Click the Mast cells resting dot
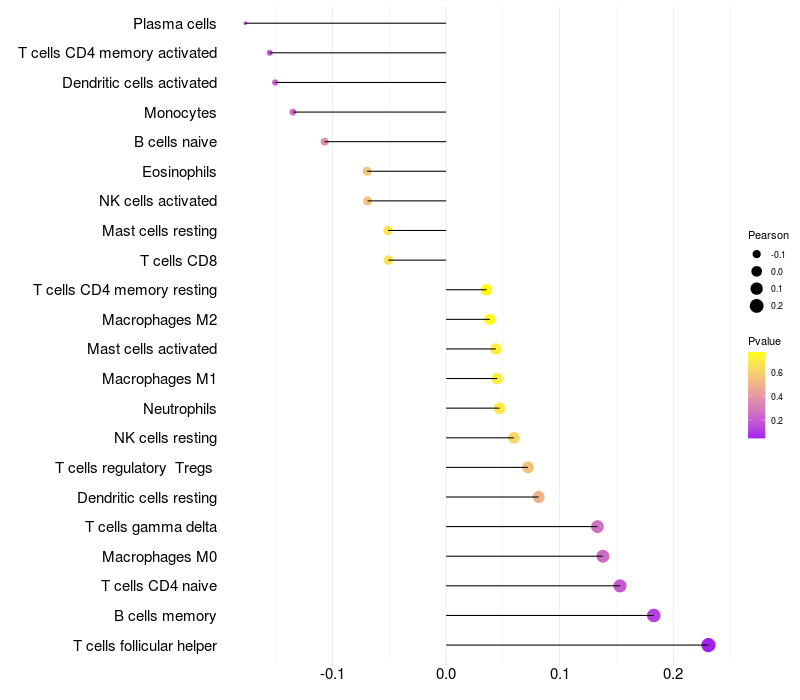Screen dimensions: 800x700 click(388, 231)
